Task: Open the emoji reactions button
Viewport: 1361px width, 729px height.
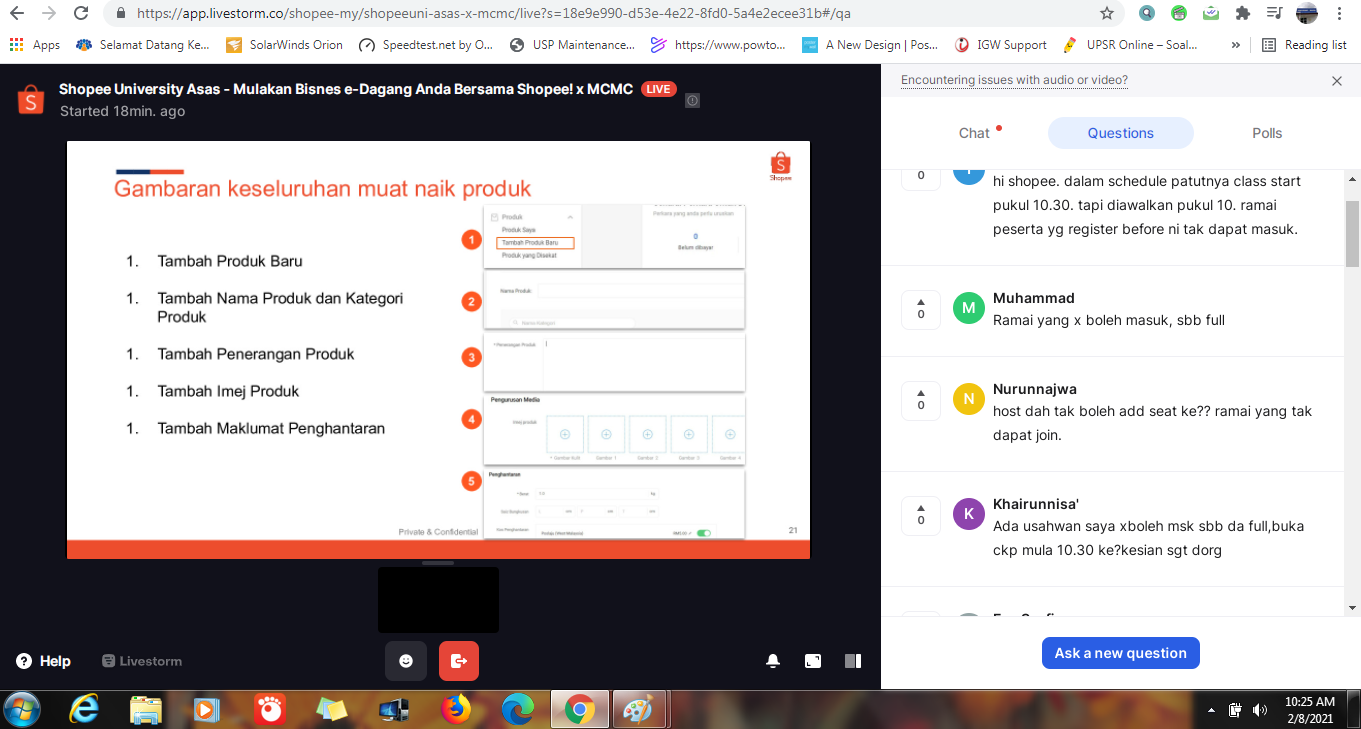Action: pyautogui.click(x=406, y=661)
